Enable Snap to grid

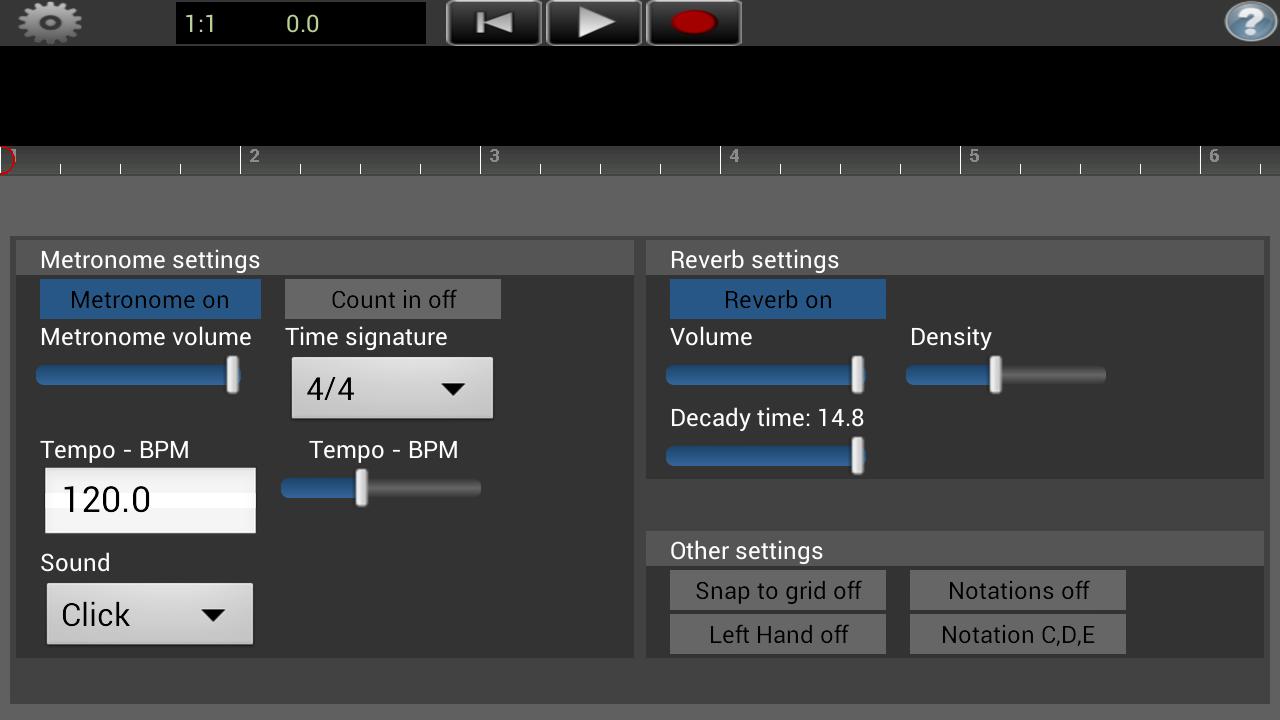[778, 590]
